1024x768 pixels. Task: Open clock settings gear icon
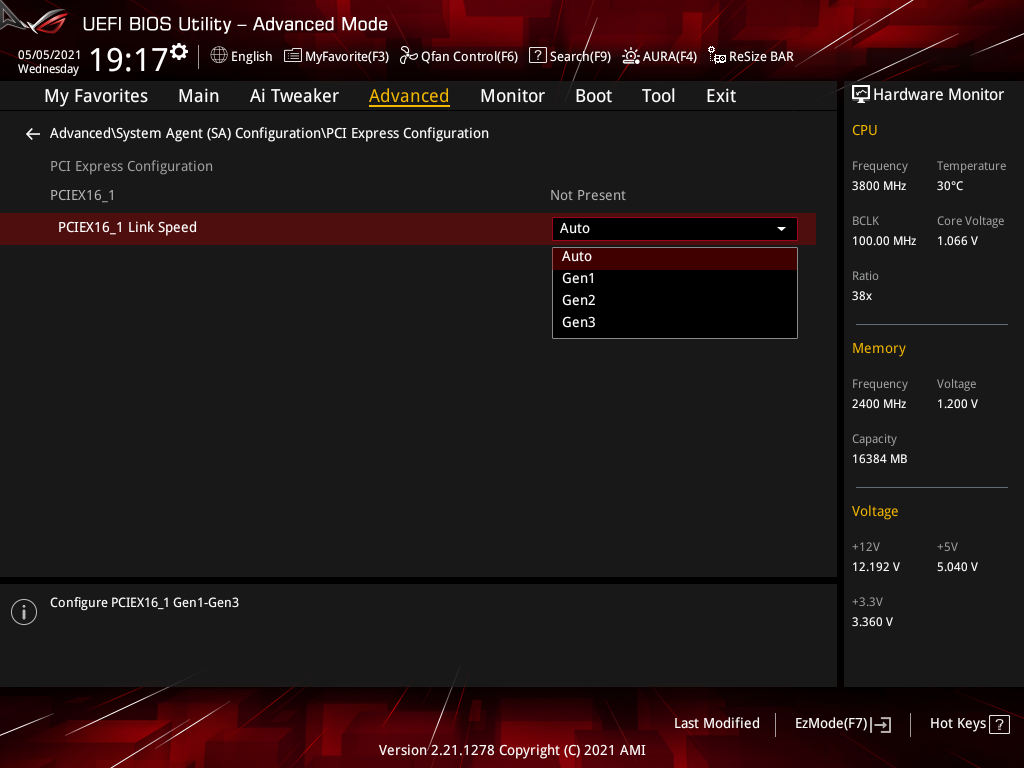(179, 52)
